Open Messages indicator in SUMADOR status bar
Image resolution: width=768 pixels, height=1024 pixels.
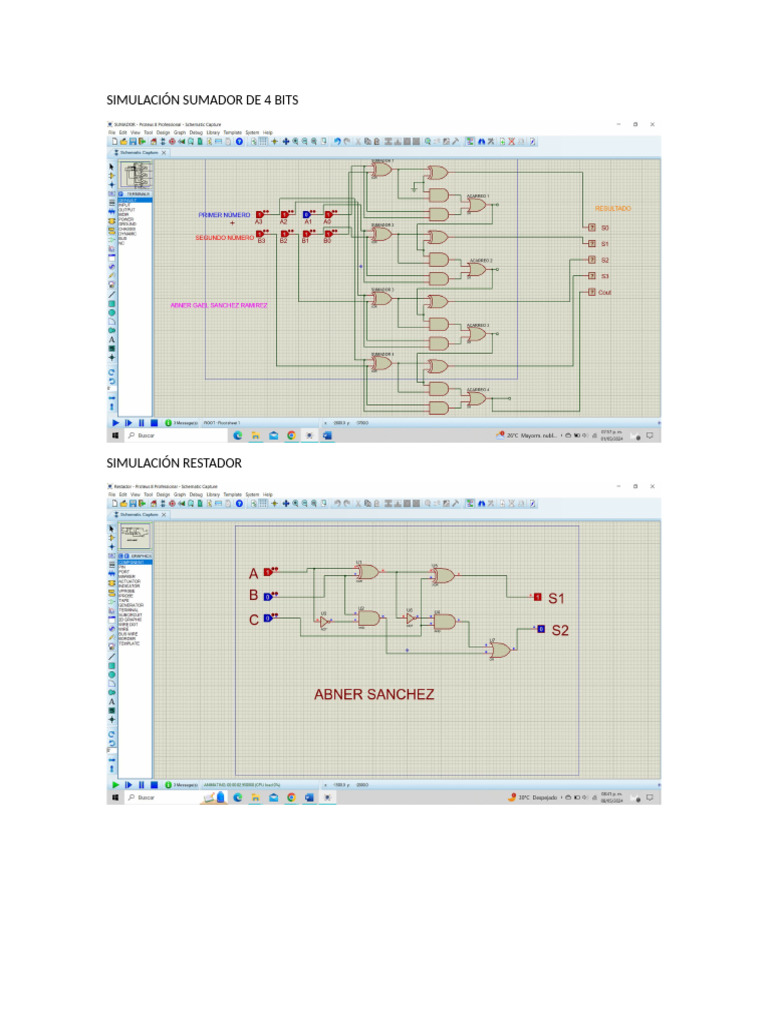pos(181,423)
